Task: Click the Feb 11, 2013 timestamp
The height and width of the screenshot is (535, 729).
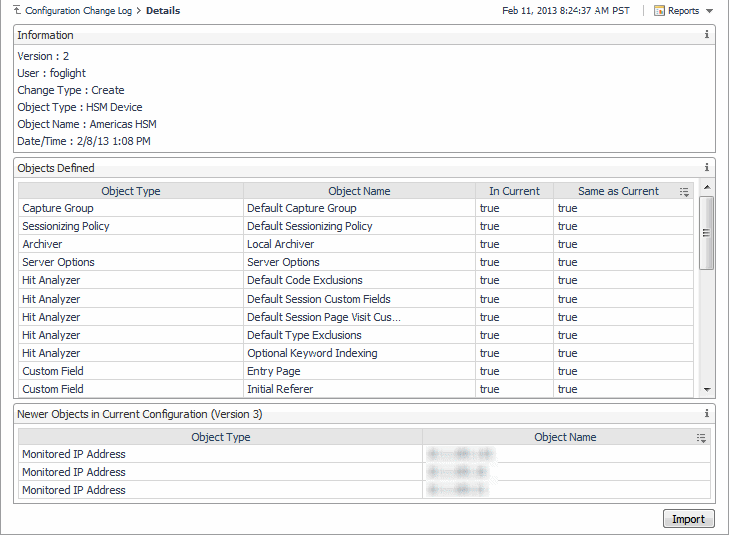Action: 566,11
